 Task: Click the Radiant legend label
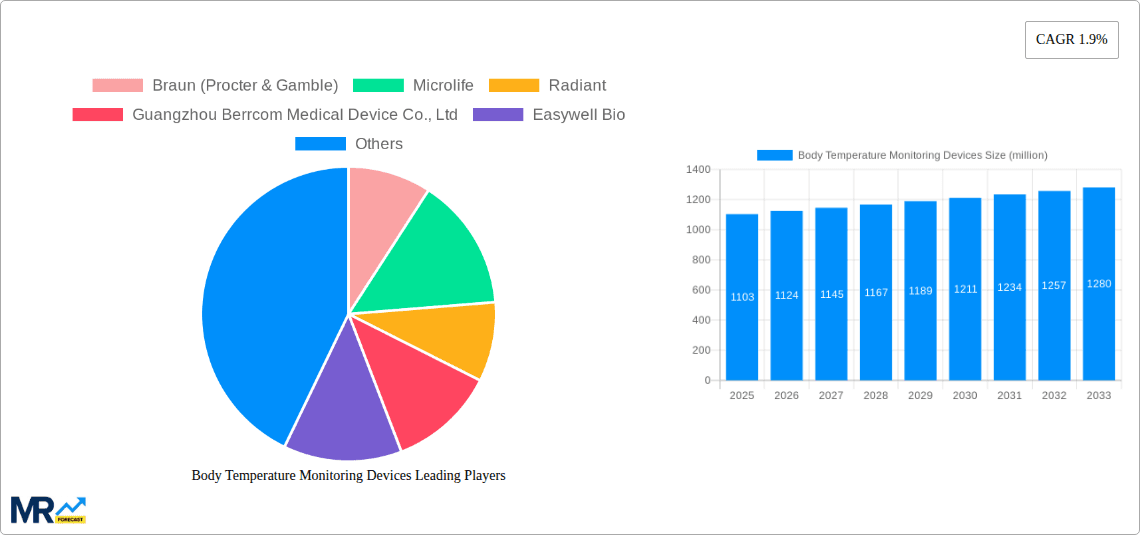(577, 86)
